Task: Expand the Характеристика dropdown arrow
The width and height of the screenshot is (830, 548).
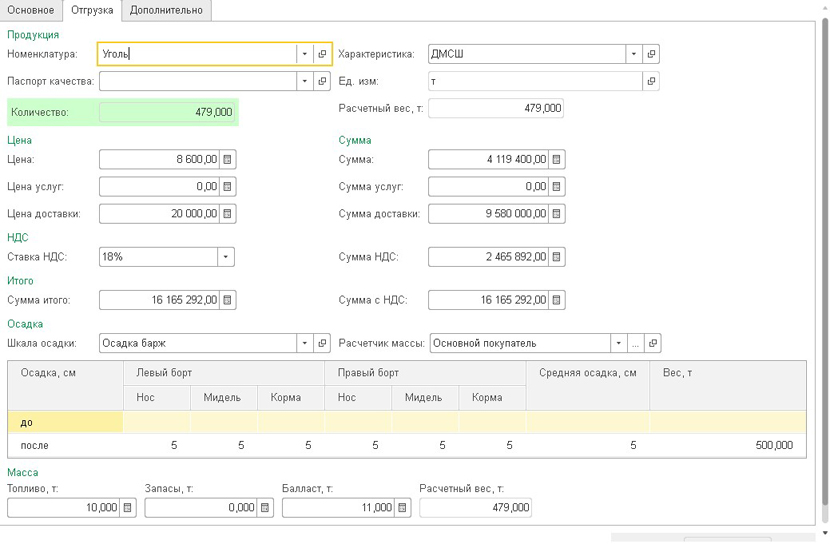Action: [x=633, y=54]
